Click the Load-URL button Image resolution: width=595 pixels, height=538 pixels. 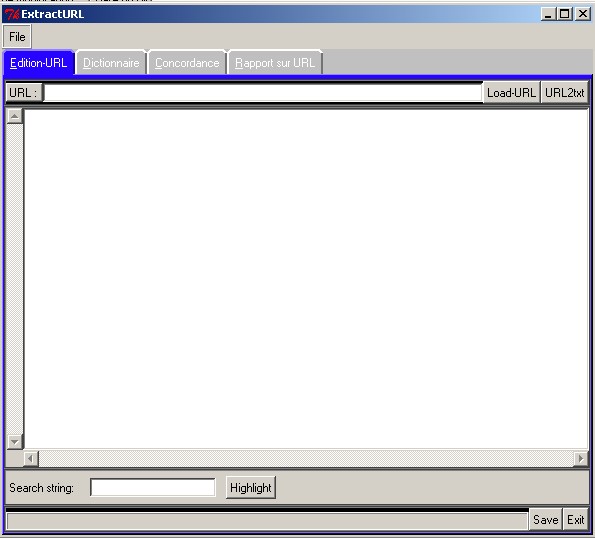pyautogui.click(x=511, y=93)
